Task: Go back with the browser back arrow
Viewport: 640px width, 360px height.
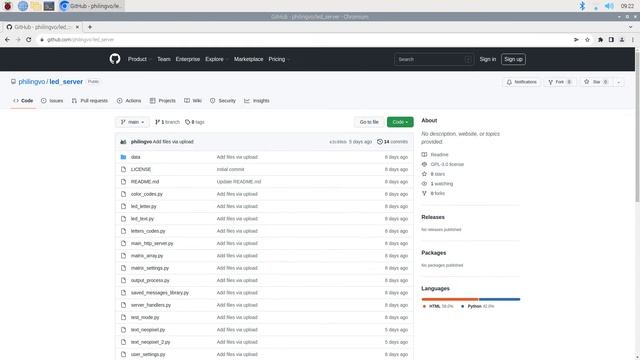Action: coord(7,40)
